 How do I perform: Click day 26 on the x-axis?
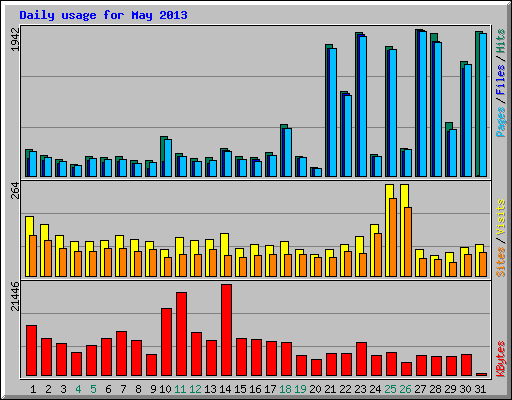[x=405, y=389]
